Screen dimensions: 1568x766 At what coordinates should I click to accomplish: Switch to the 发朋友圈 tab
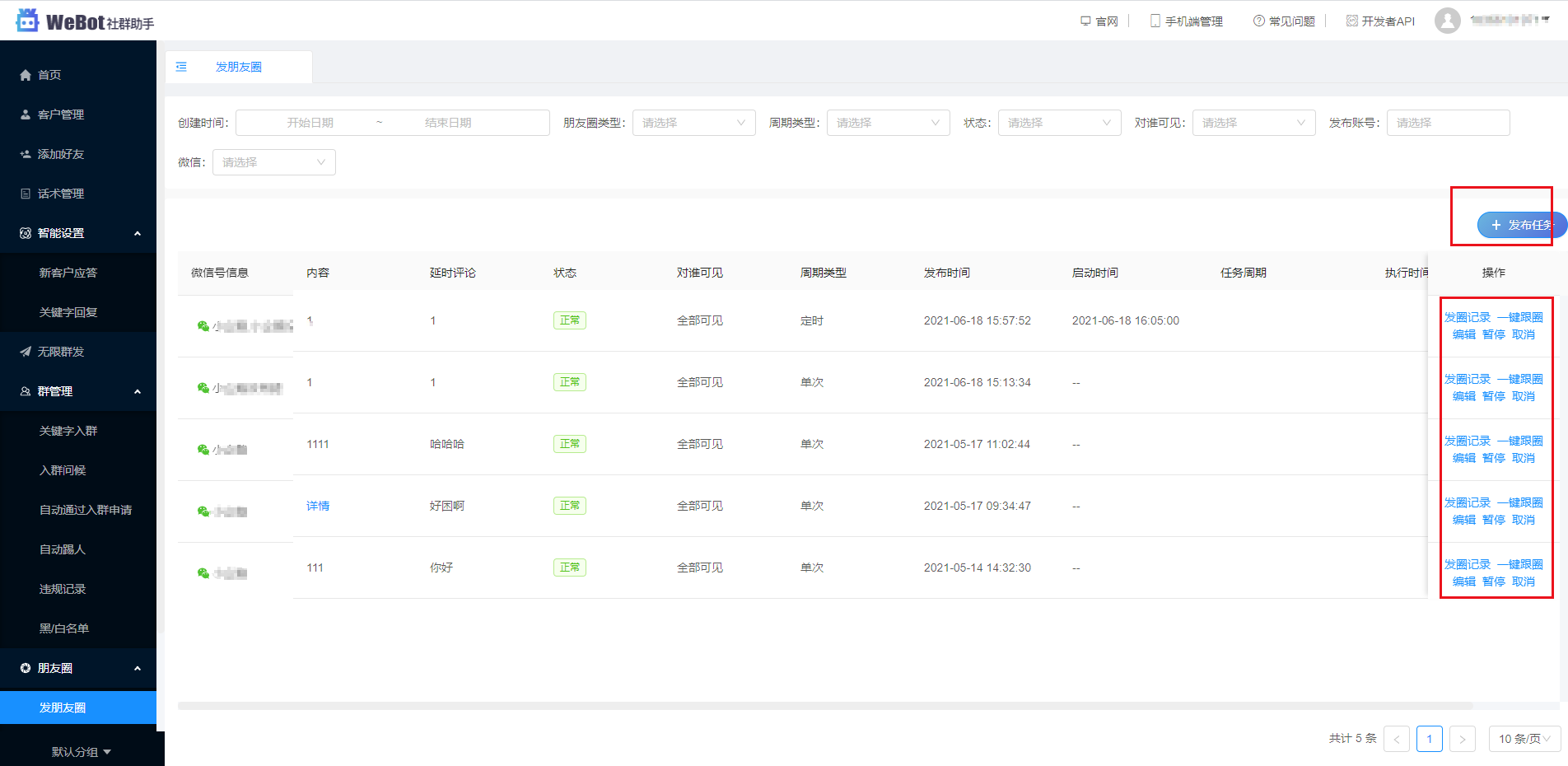coord(238,67)
